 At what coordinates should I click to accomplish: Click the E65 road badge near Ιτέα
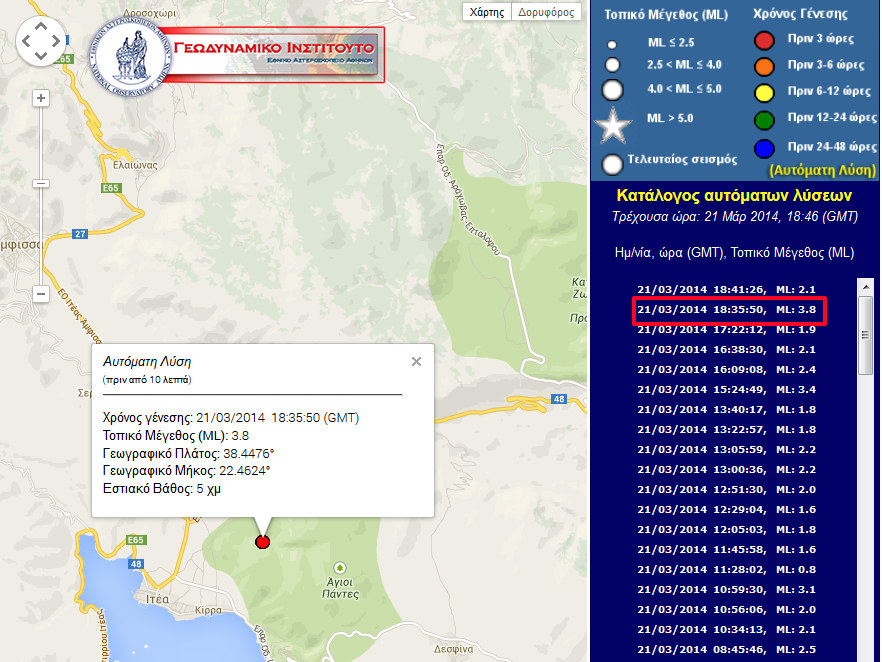(137, 541)
